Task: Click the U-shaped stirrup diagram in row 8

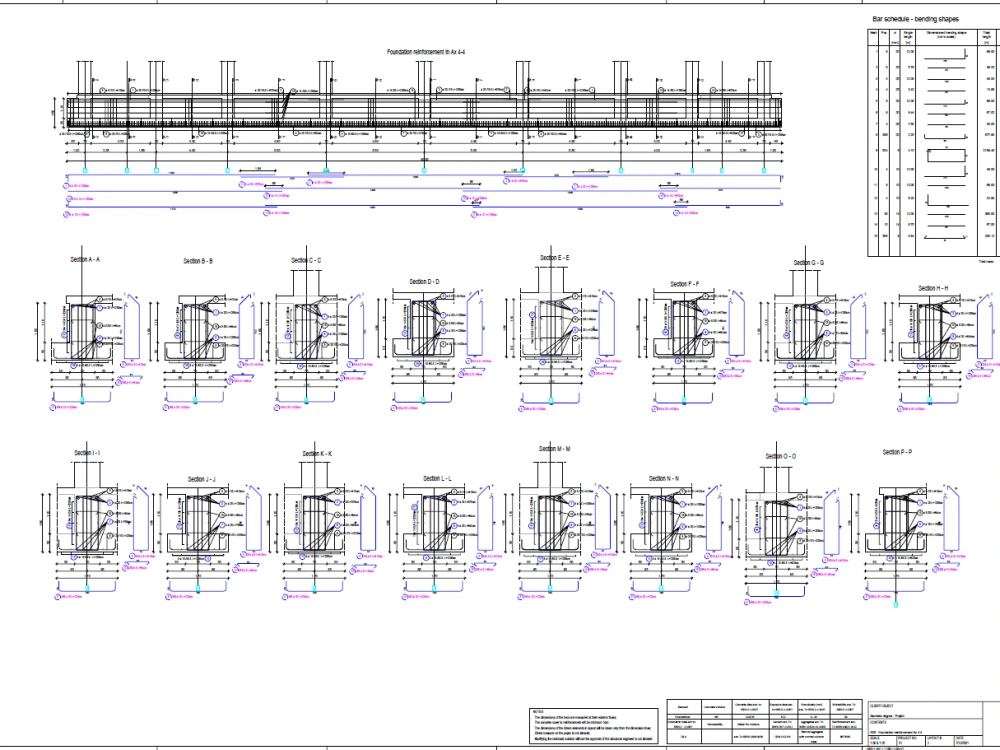Action: click(944, 135)
